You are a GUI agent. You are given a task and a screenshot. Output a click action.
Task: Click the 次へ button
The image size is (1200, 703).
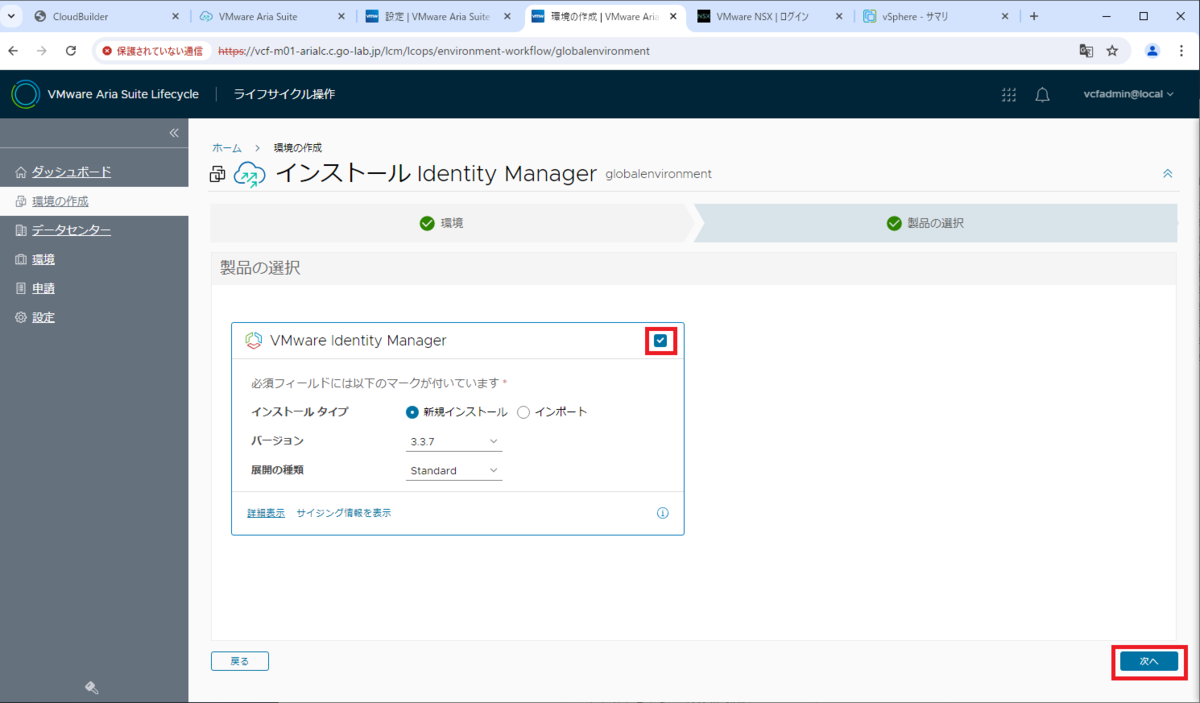(1148, 661)
